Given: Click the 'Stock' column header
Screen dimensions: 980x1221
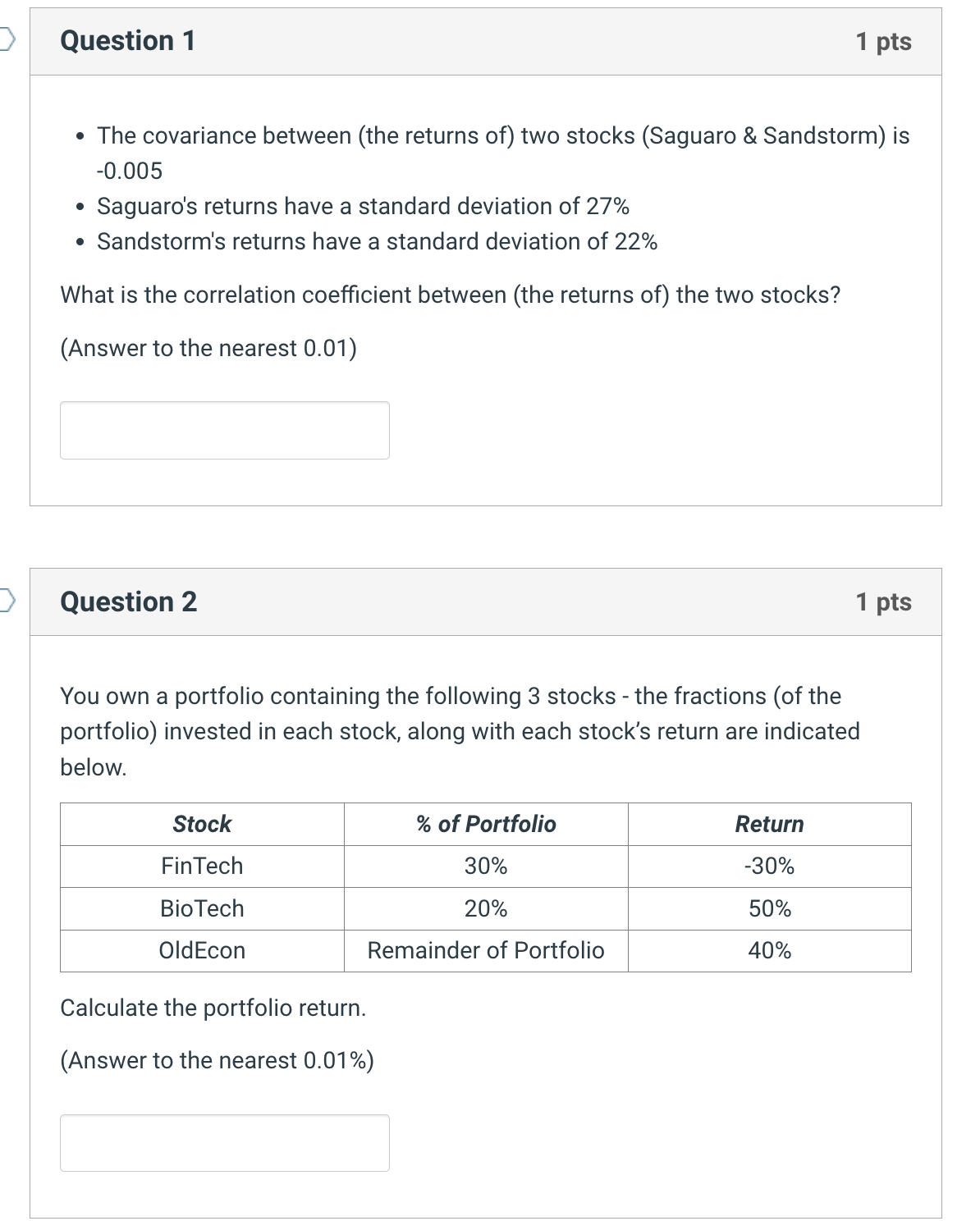Looking at the screenshot, I should (x=201, y=824).
